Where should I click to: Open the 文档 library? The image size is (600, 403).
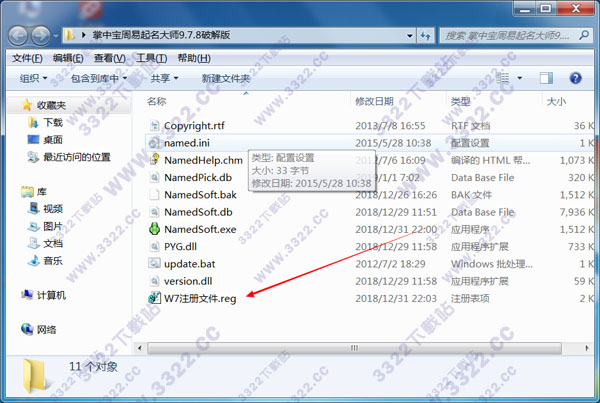(x=52, y=243)
